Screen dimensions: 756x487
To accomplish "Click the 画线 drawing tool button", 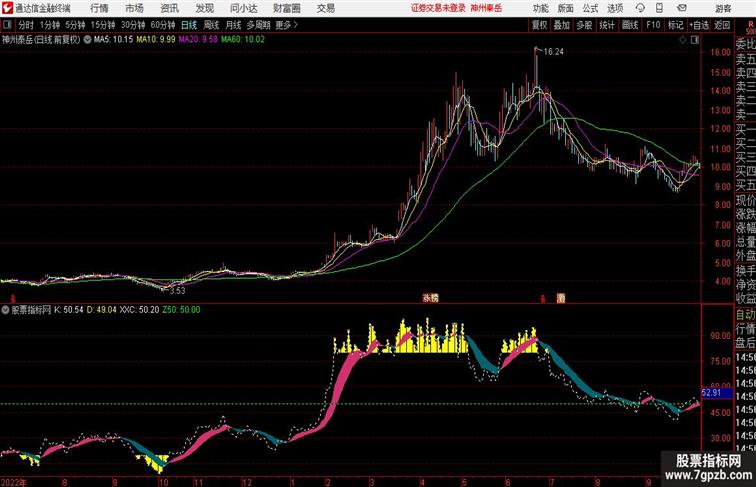I will (x=630, y=25).
